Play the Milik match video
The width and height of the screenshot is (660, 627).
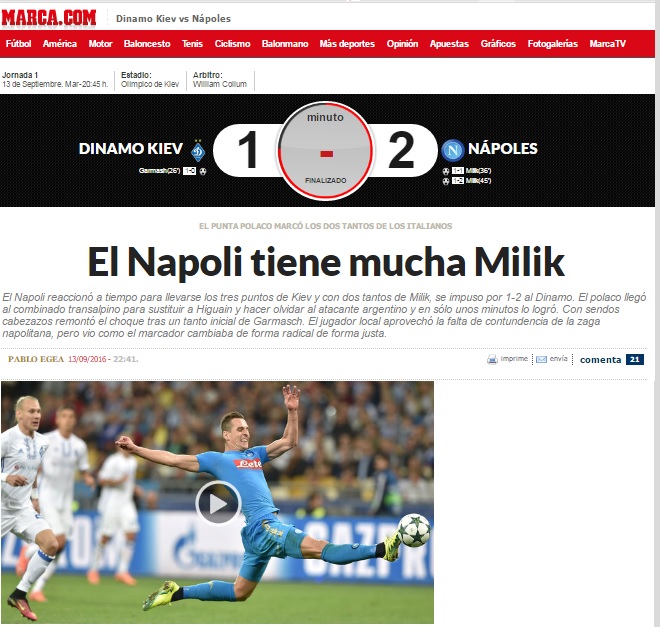218,503
